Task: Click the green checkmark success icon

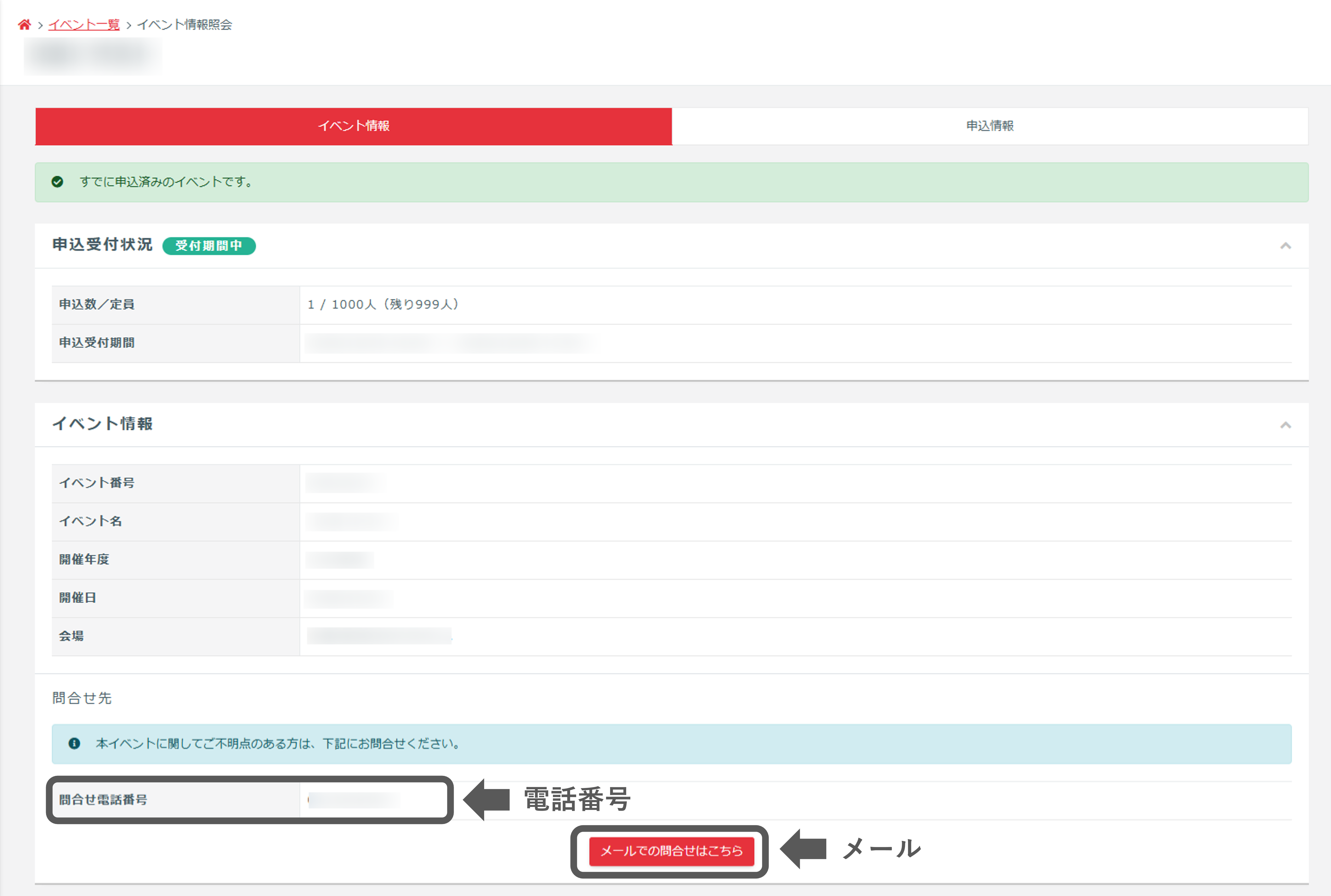Action: (57, 182)
